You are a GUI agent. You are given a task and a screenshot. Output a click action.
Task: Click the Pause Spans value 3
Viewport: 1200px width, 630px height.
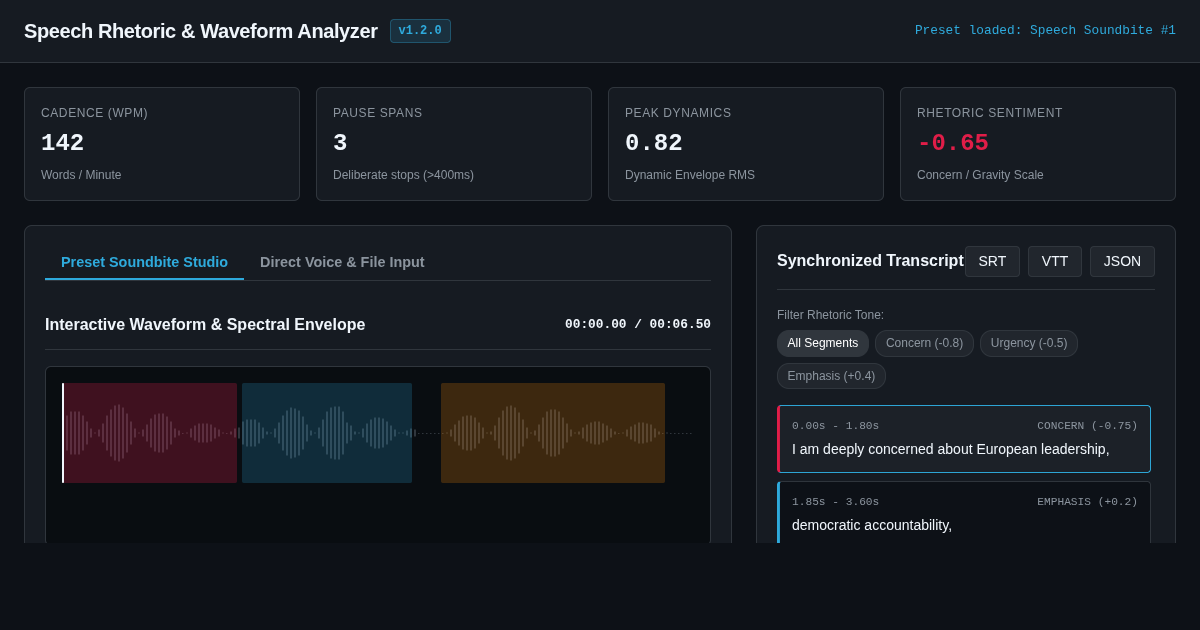point(340,143)
